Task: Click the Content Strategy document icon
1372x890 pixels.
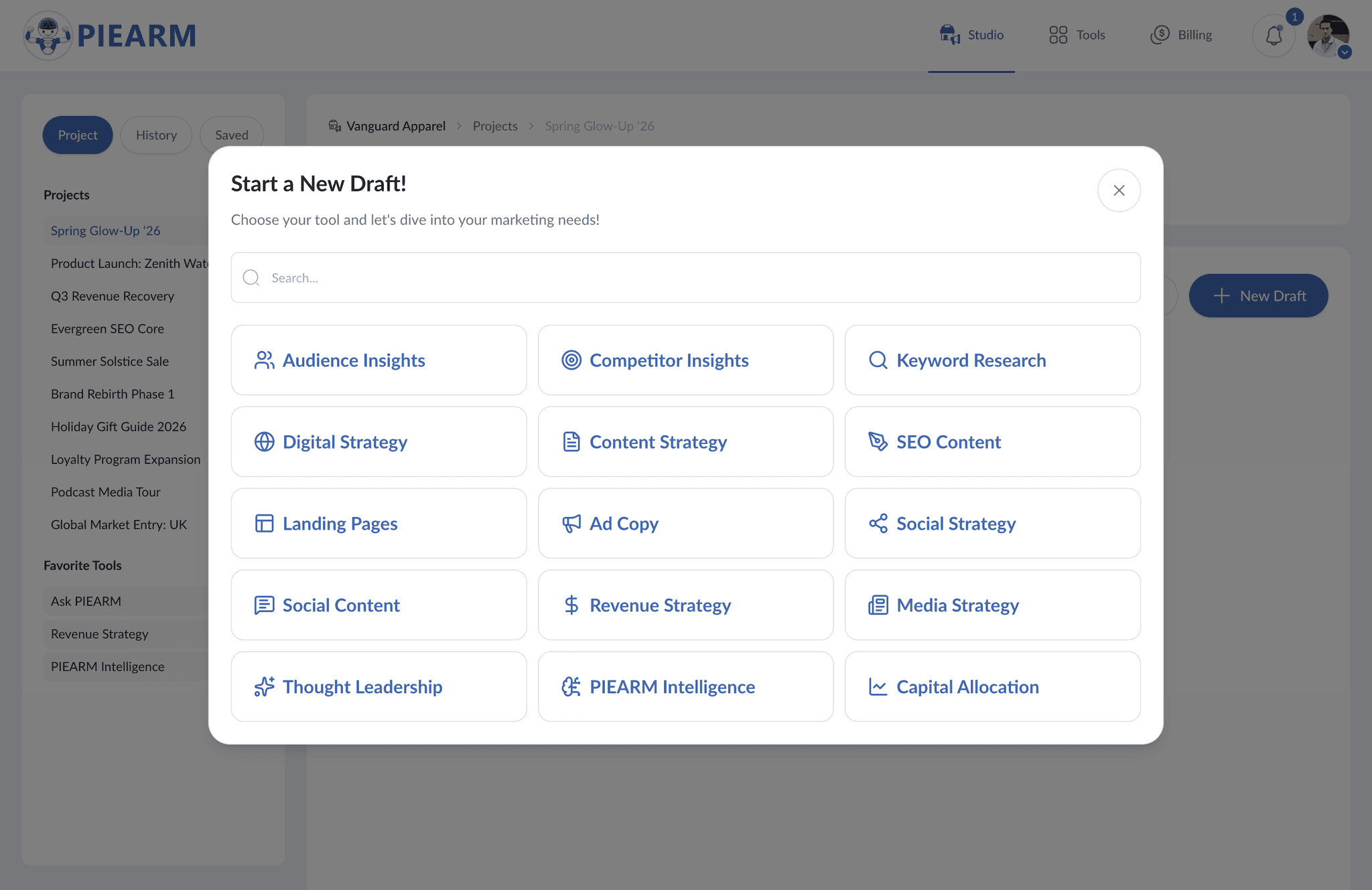Action: (x=571, y=442)
